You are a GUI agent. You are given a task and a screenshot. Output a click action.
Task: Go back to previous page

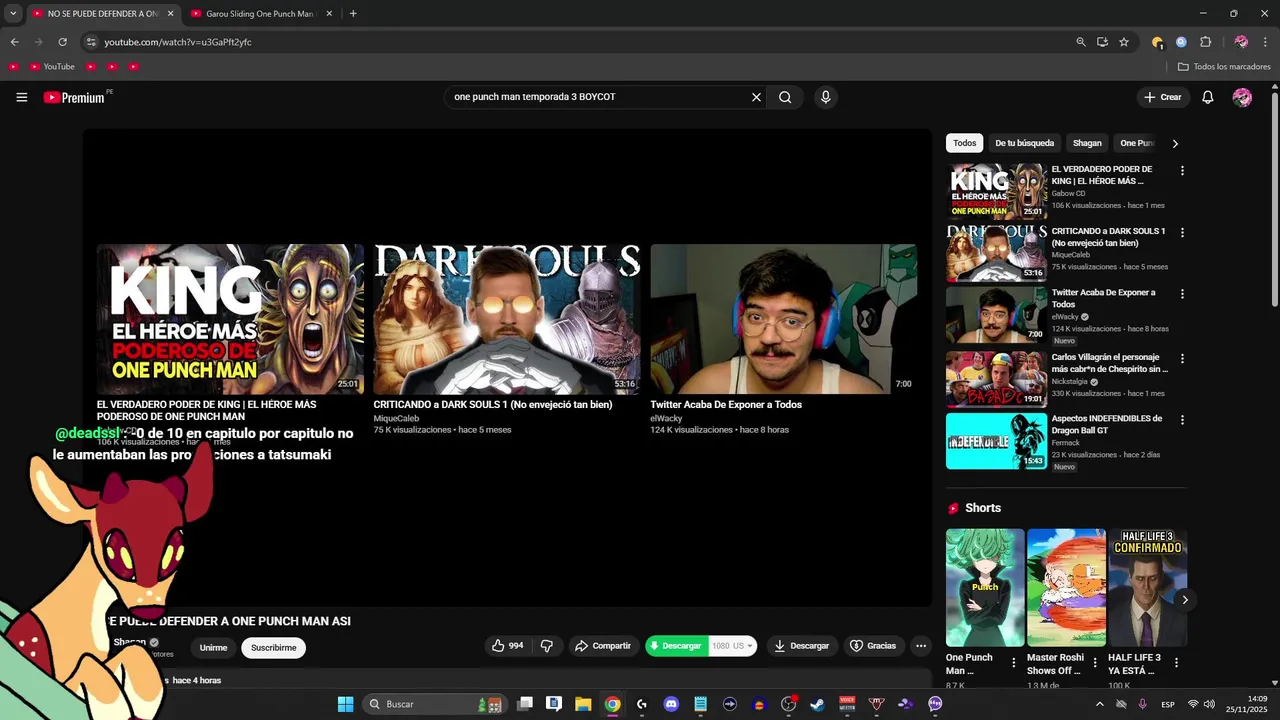click(x=14, y=42)
